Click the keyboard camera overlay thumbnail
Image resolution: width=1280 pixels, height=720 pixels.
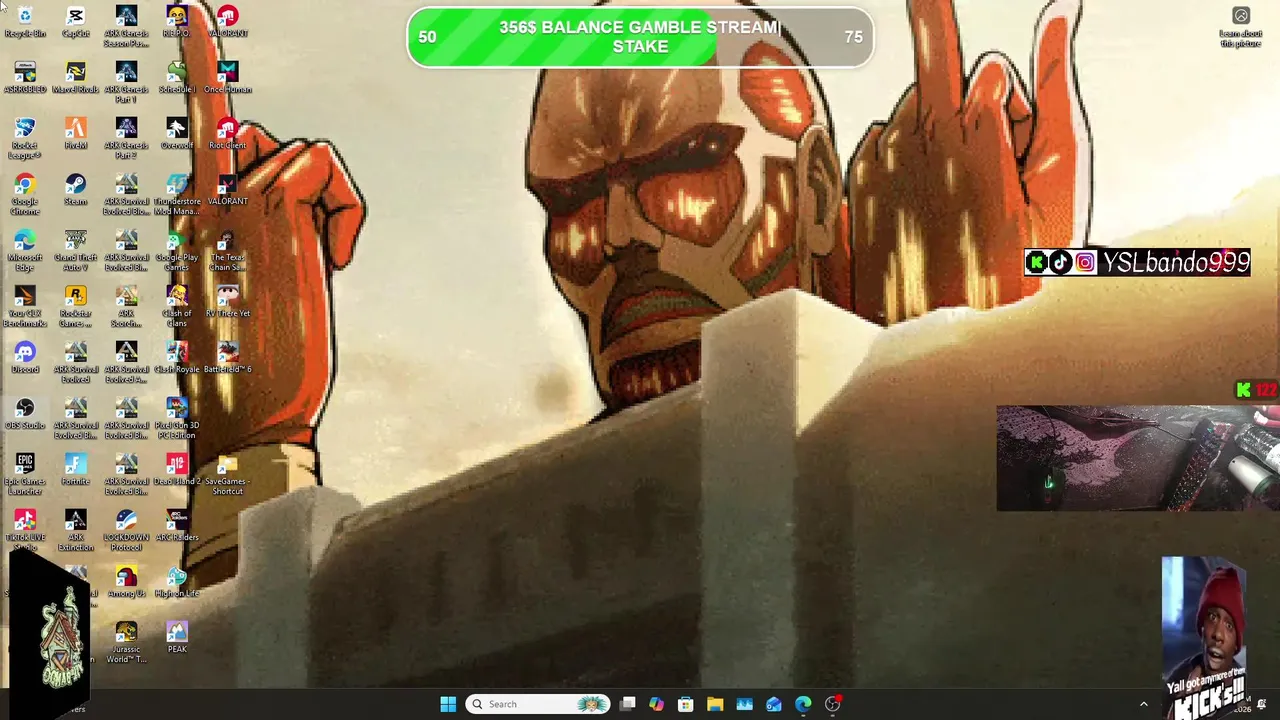click(x=1138, y=458)
